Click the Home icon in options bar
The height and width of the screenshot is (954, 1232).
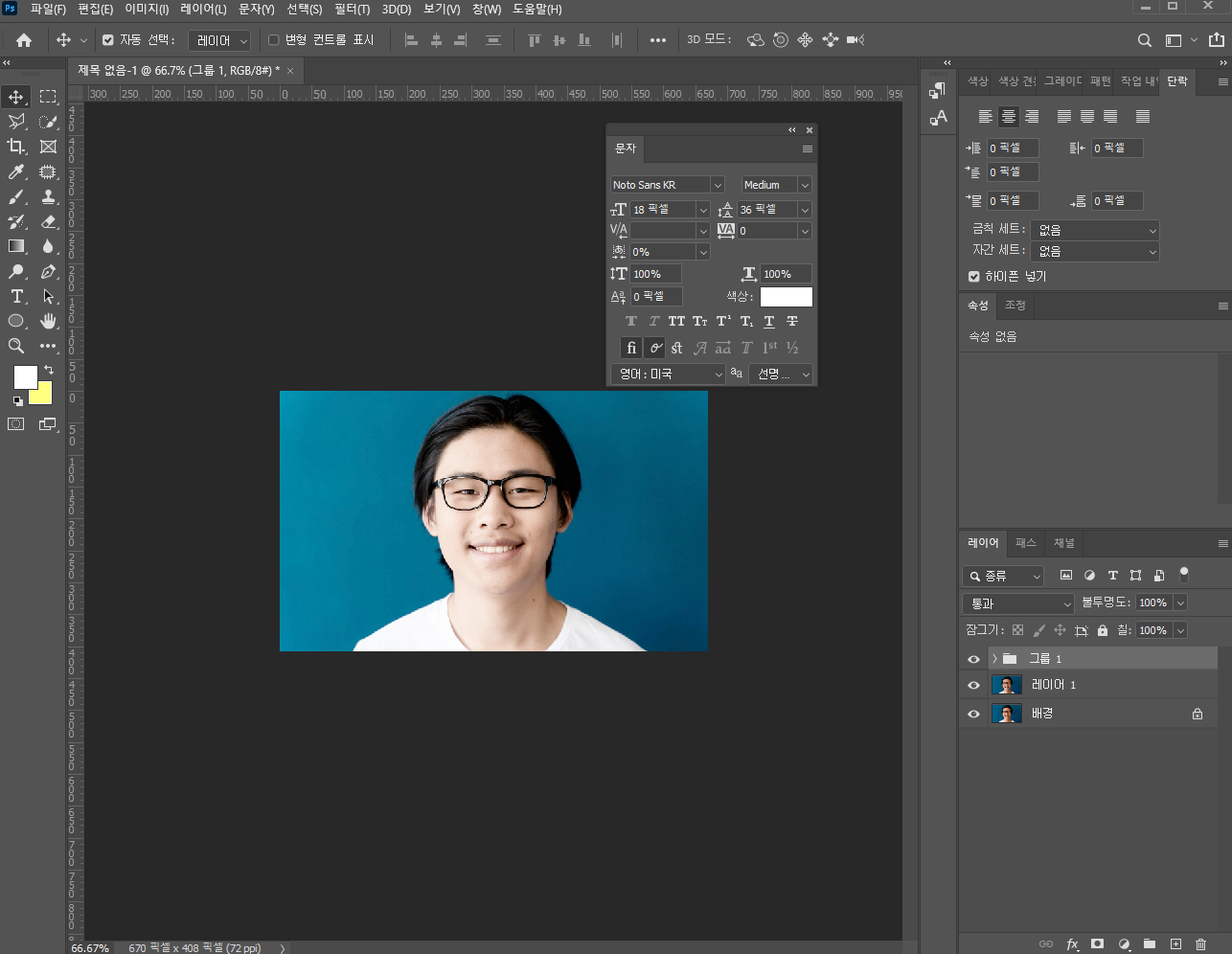(24, 40)
